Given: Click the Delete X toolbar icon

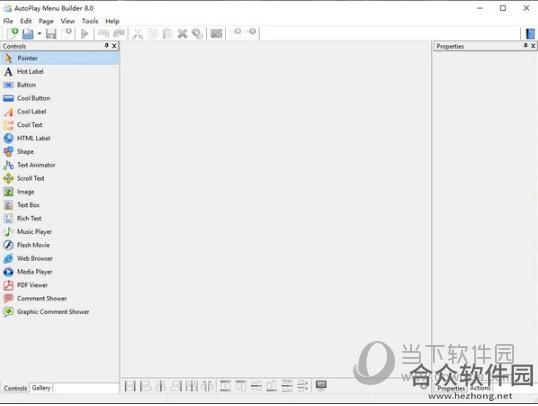Looking at the screenshot, I should pyautogui.click(x=182, y=34).
